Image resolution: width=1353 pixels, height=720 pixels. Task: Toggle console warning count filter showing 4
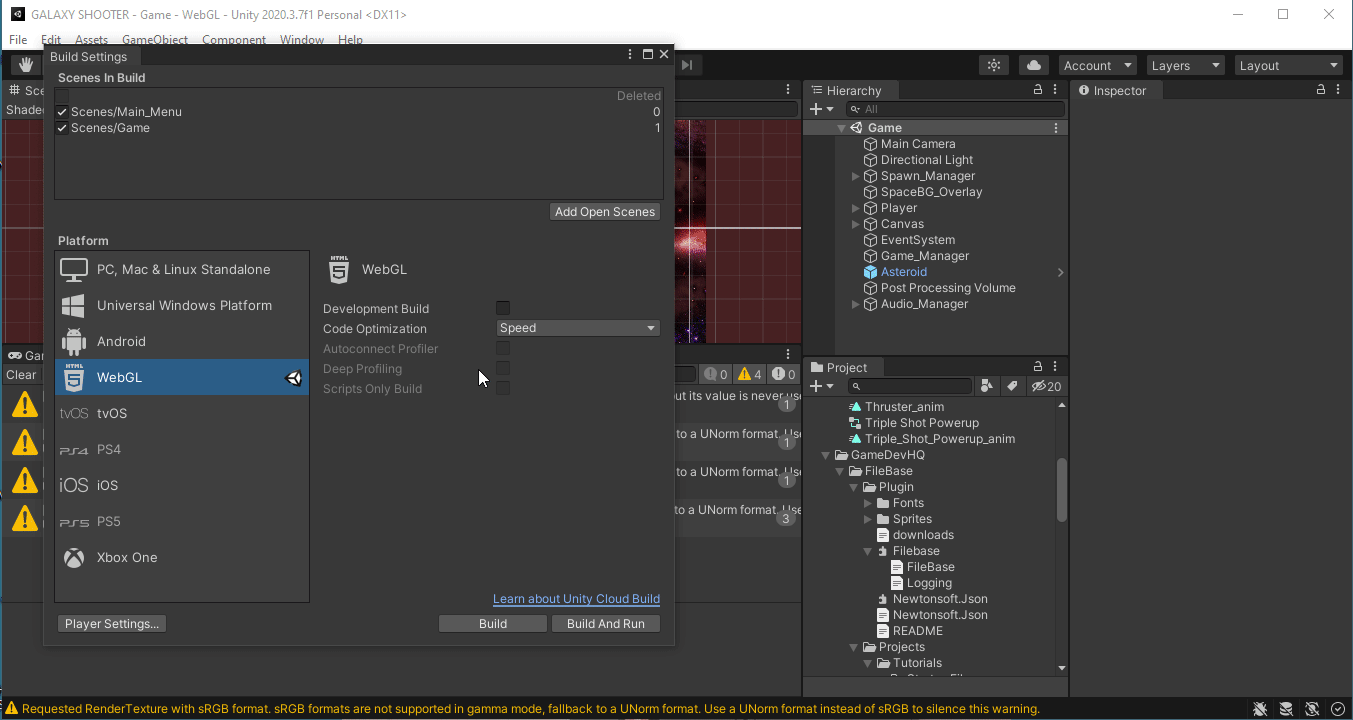pos(750,375)
